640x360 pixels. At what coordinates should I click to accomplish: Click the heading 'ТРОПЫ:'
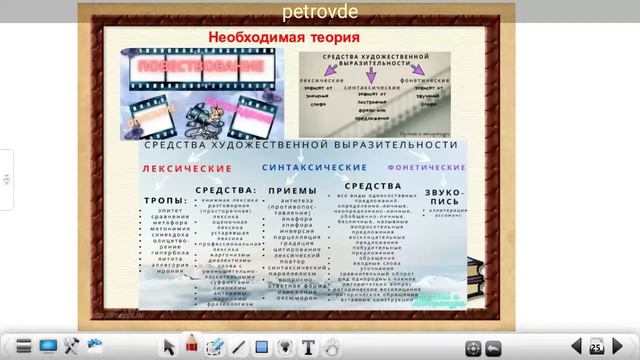(x=166, y=201)
